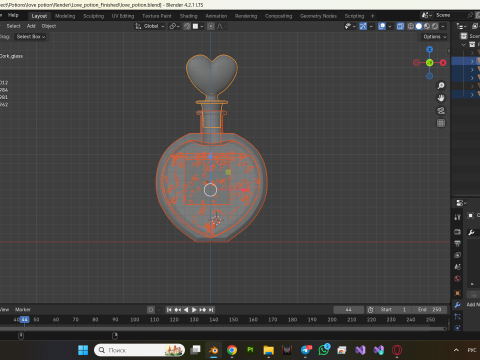This screenshot has height=360, width=480.
Task: Click the current frame field showing 44
Action: (x=349, y=310)
